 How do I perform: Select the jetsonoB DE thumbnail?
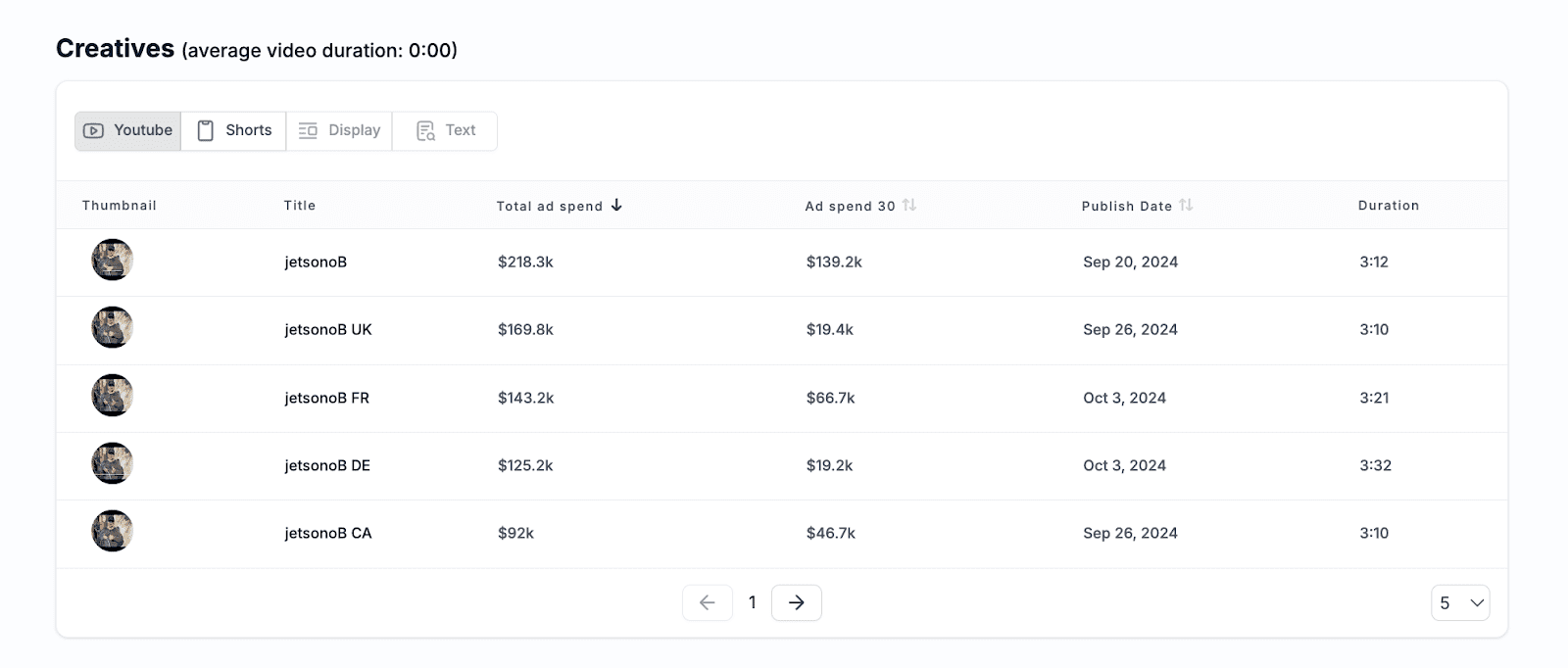click(113, 464)
